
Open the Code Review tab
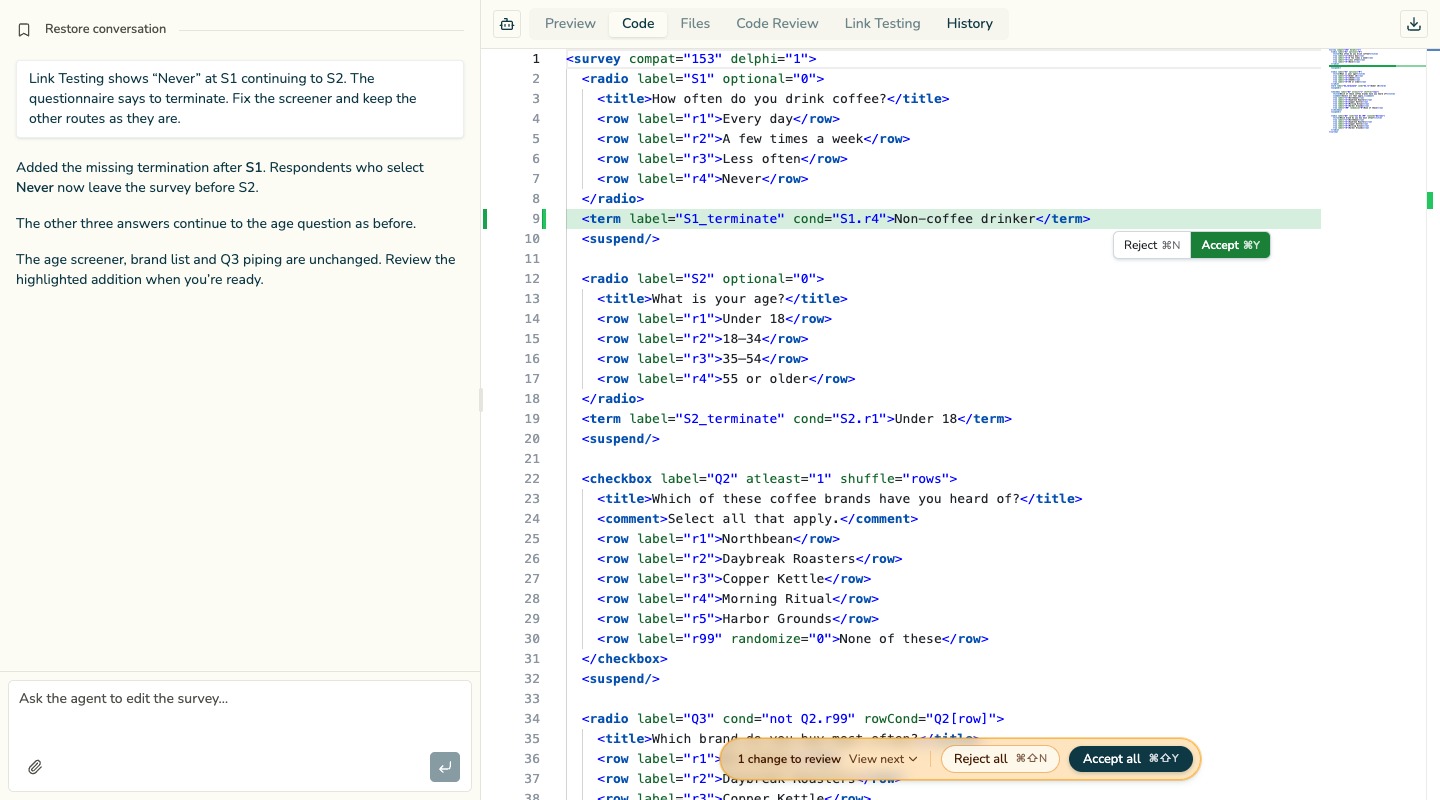777,23
